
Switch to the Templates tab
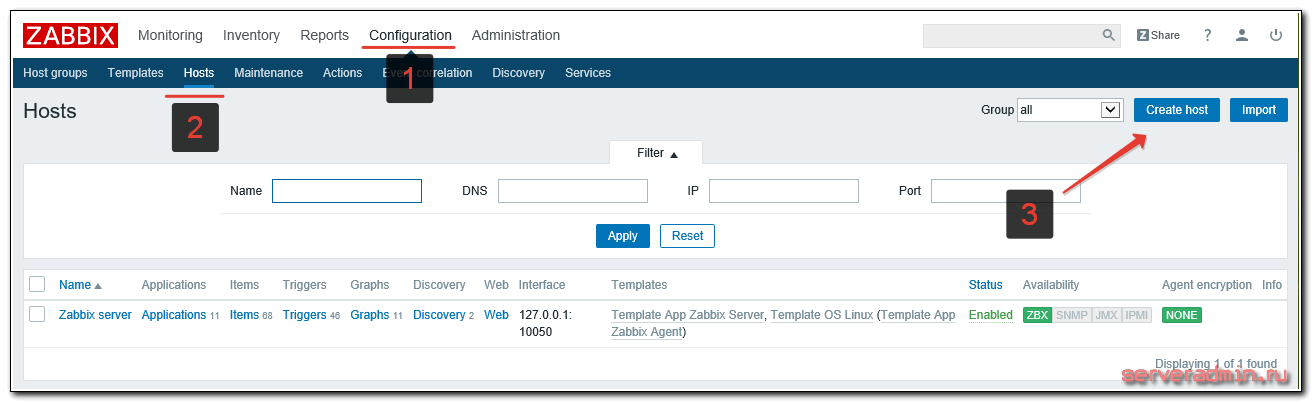click(135, 73)
